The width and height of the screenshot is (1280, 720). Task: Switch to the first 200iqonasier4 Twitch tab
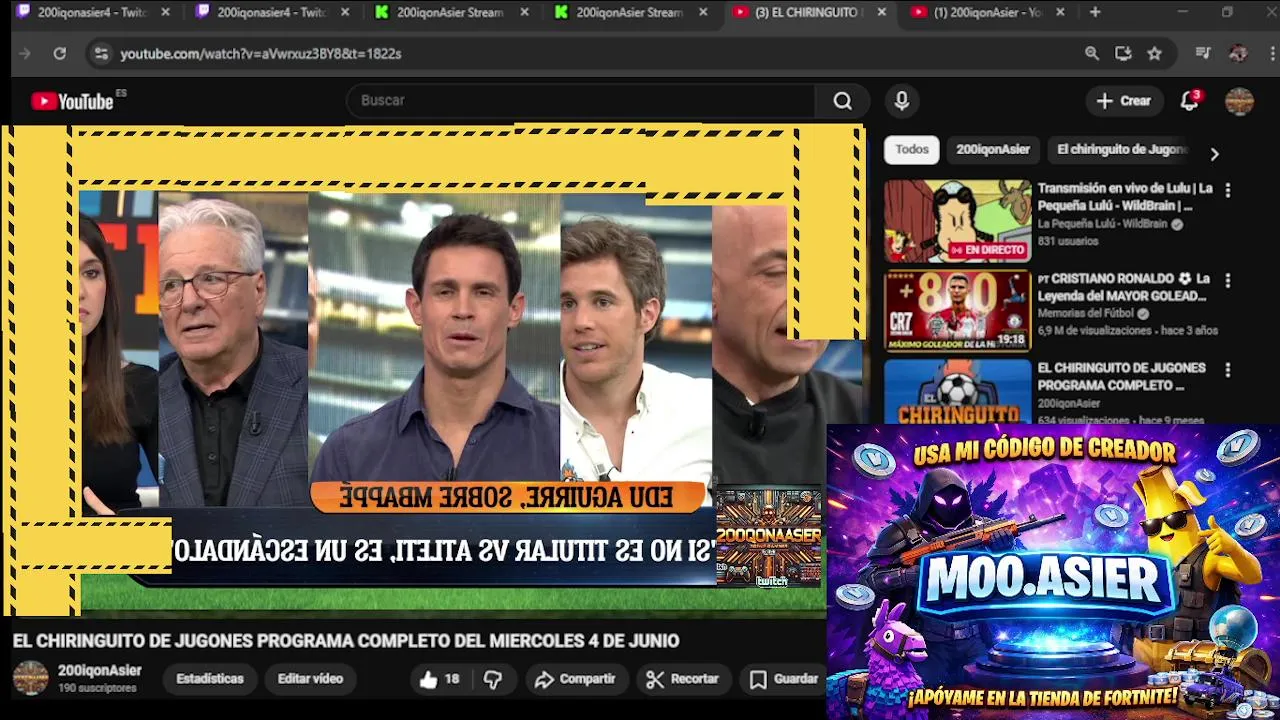92,12
